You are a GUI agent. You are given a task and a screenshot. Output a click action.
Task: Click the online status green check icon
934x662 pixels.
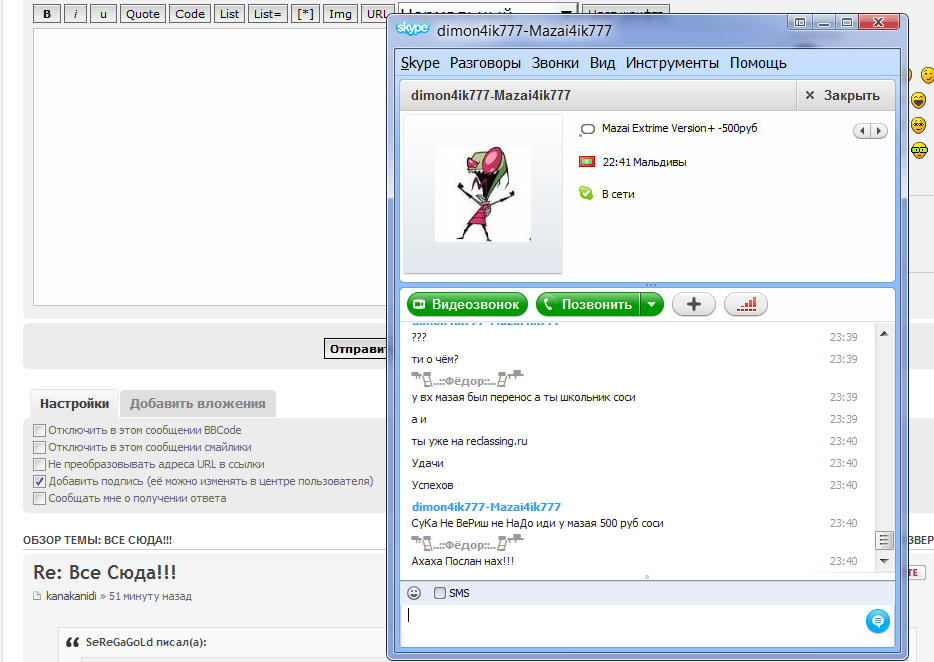[586, 194]
